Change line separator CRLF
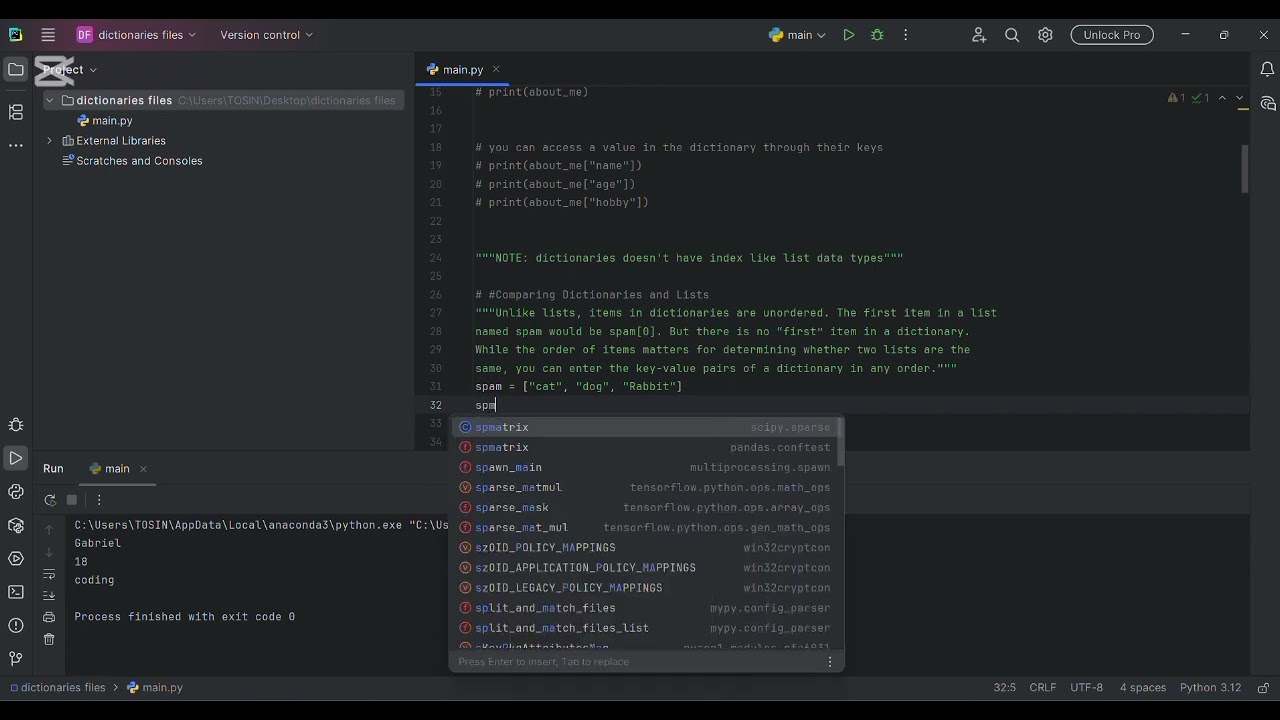Screen dimensions: 1280x720 click(1043, 688)
